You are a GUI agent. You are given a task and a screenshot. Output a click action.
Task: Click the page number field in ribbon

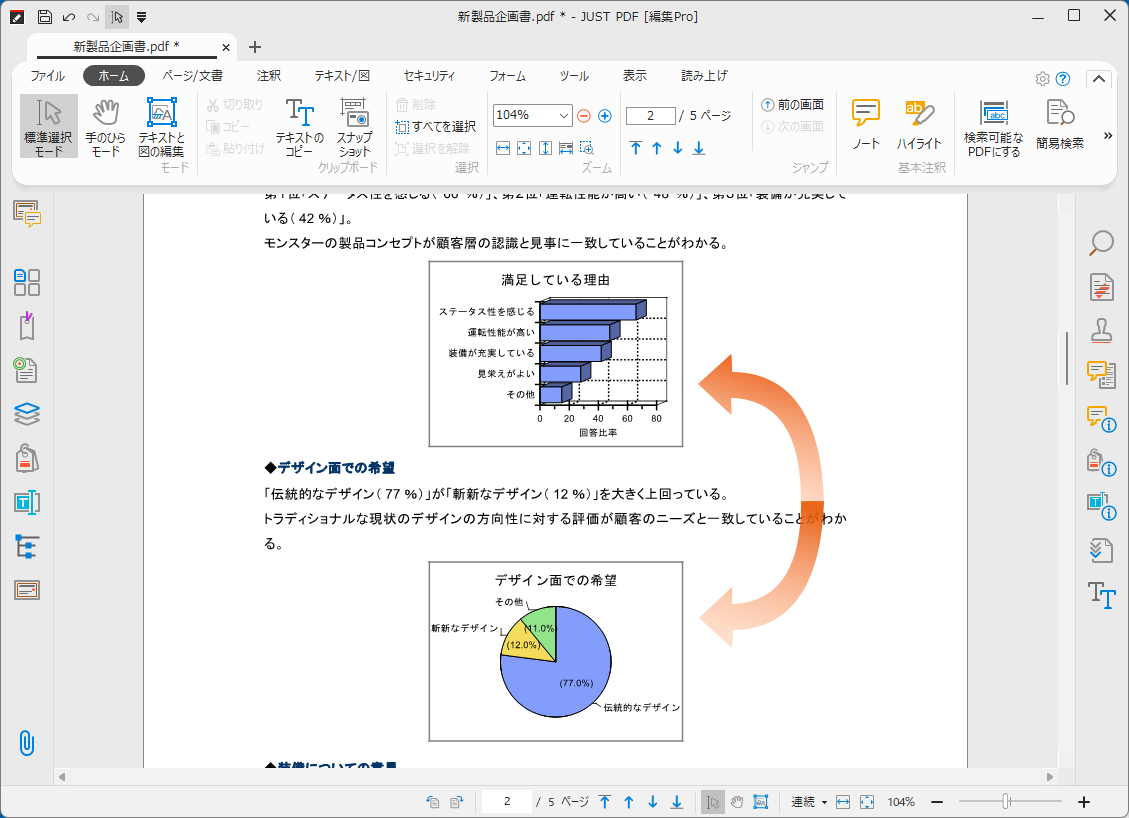(x=650, y=115)
